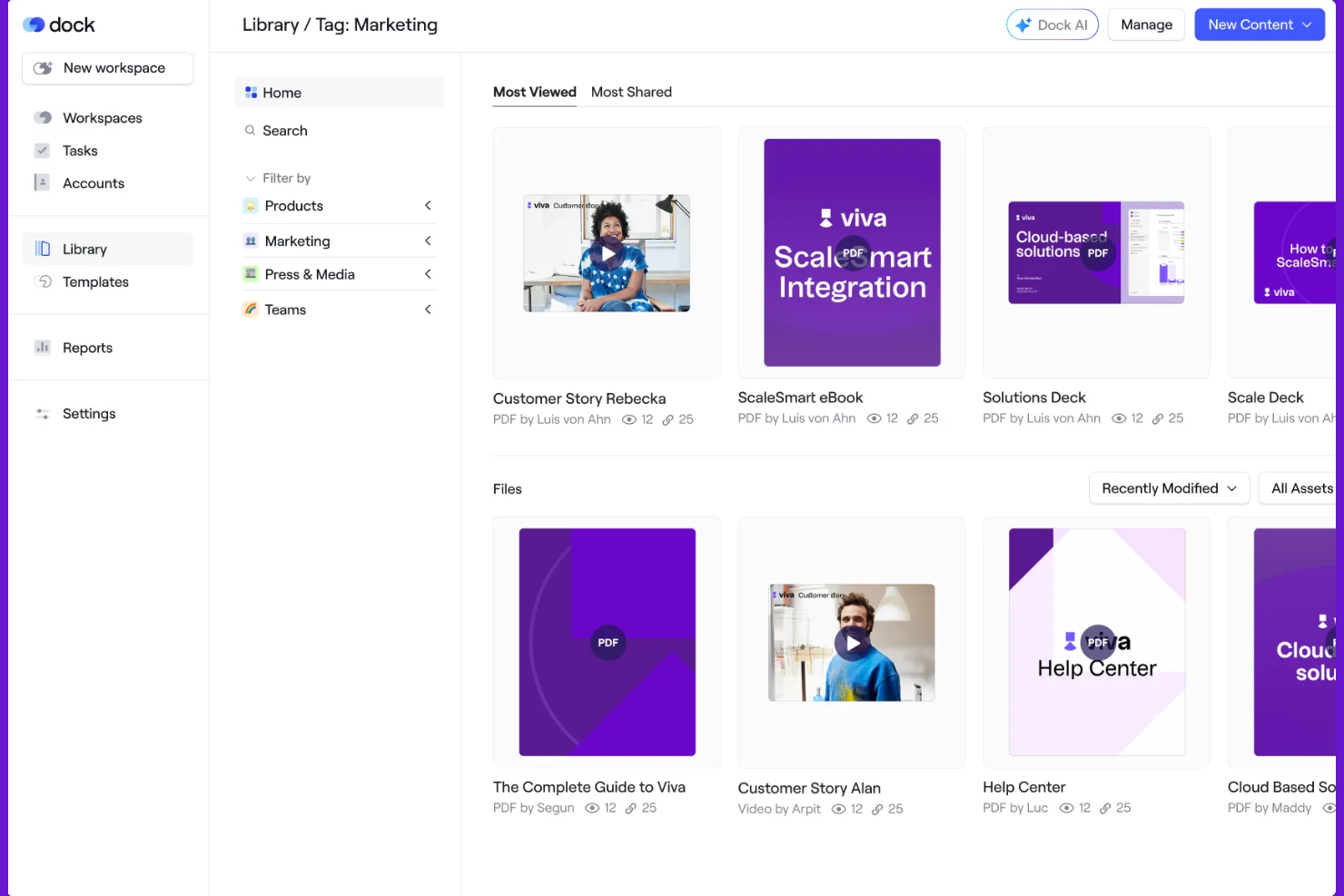1344x896 pixels.
Task: Click The Complete Guide to Viva title
Action: point(589,787)
